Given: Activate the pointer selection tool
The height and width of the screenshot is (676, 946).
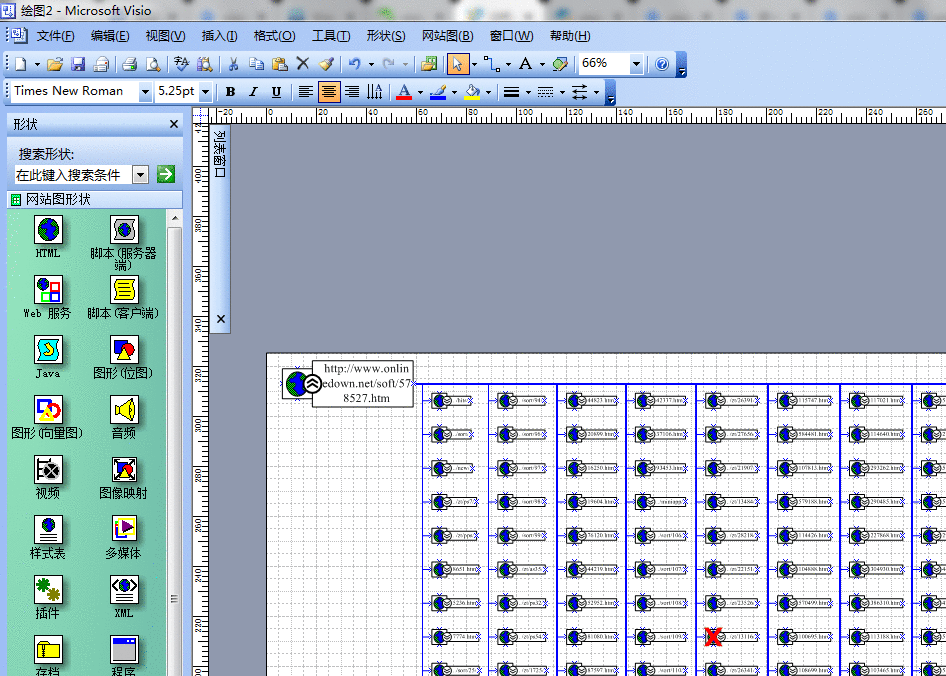Looking at the screenshot, I should [x=456, y=63].
